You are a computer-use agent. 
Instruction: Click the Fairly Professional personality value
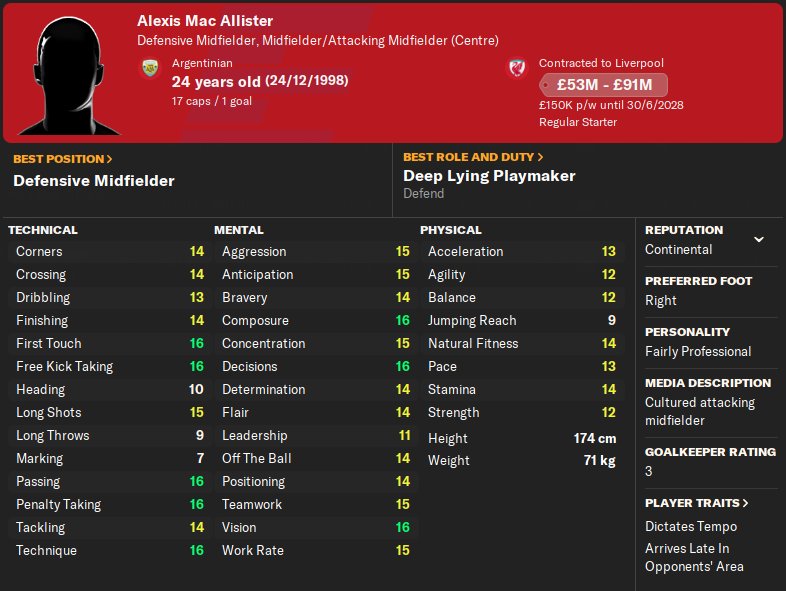tap(698, 351)
